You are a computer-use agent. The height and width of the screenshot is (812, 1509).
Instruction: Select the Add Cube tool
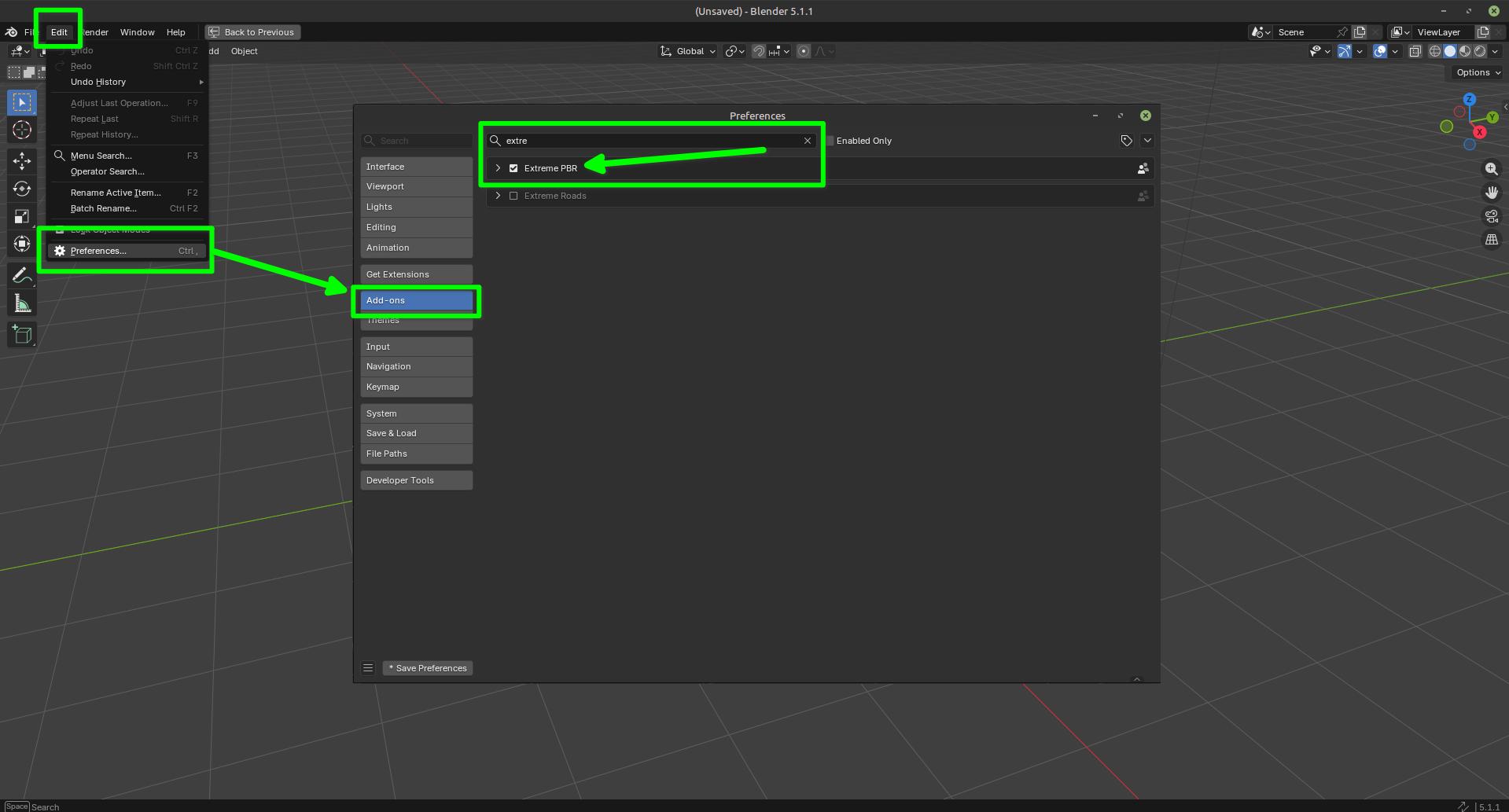coord(22,335)
